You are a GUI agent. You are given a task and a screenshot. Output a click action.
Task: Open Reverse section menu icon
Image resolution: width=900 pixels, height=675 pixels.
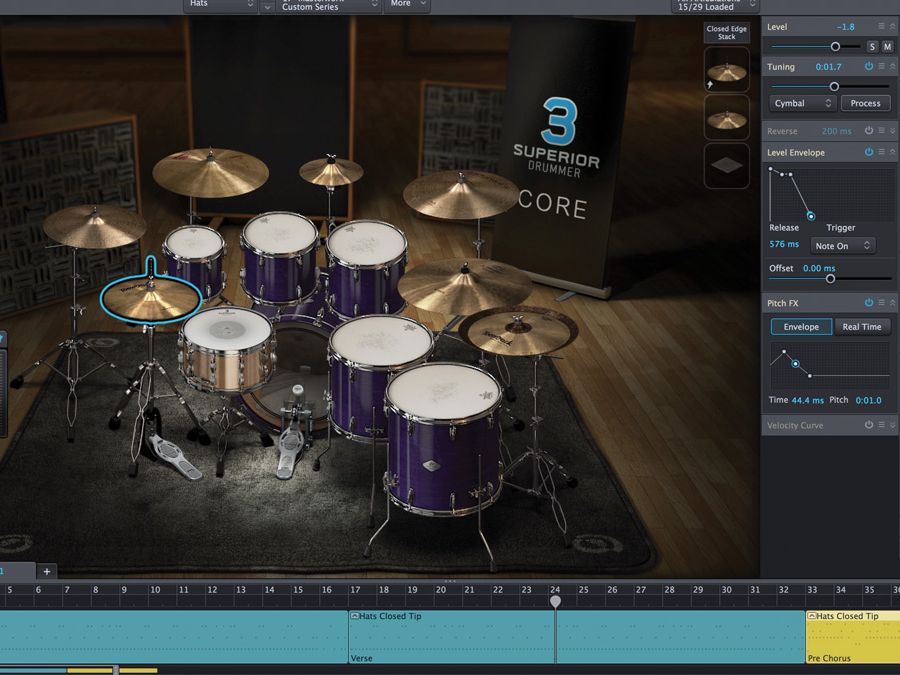pyautogui.click(x=881, y=131)
